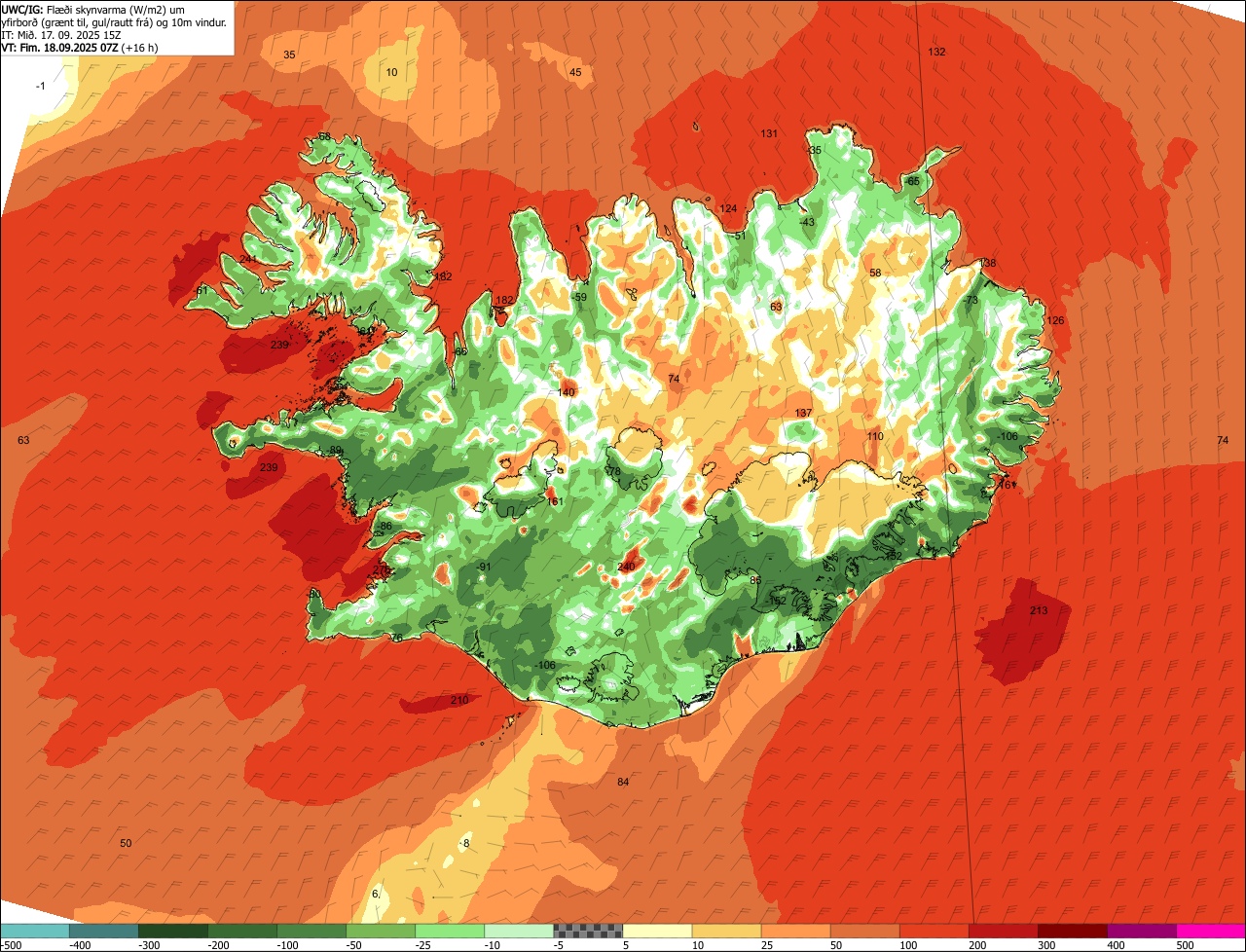Click the map value '-73' in the northeast
This screenshot has height=952, width=1246.
tap(971, 300)
